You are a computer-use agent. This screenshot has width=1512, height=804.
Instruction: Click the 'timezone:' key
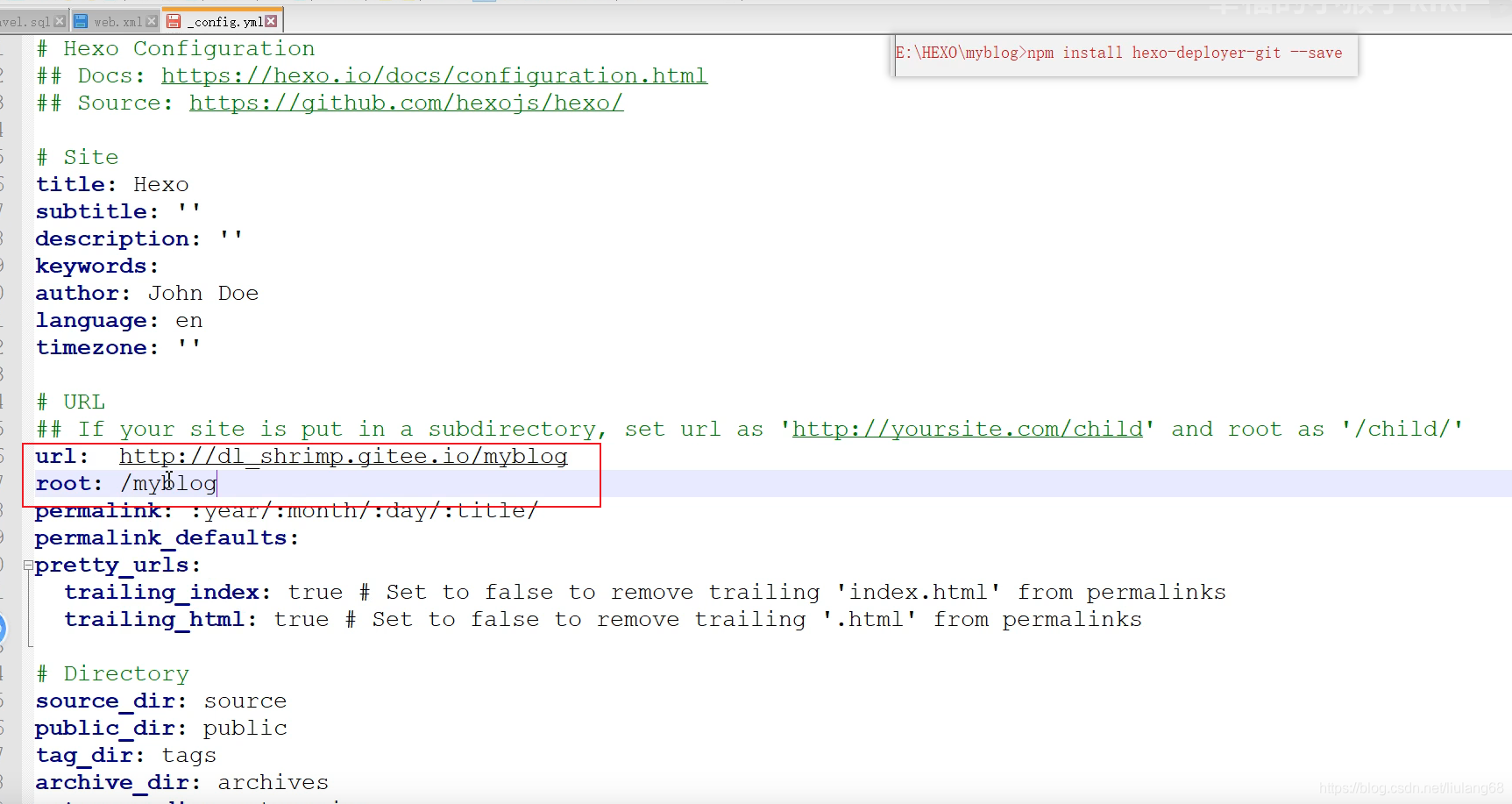97,348
